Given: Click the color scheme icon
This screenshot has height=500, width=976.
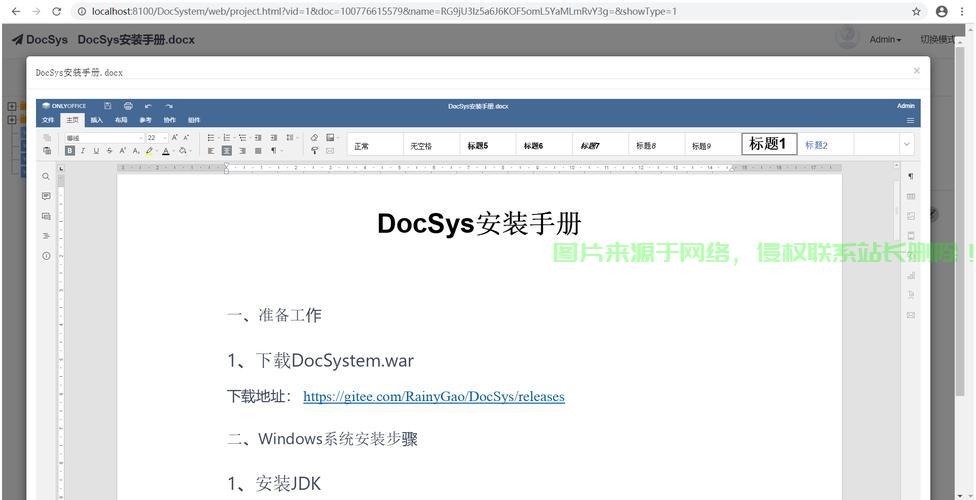Looking at the screenshot, I should (331, 138).
